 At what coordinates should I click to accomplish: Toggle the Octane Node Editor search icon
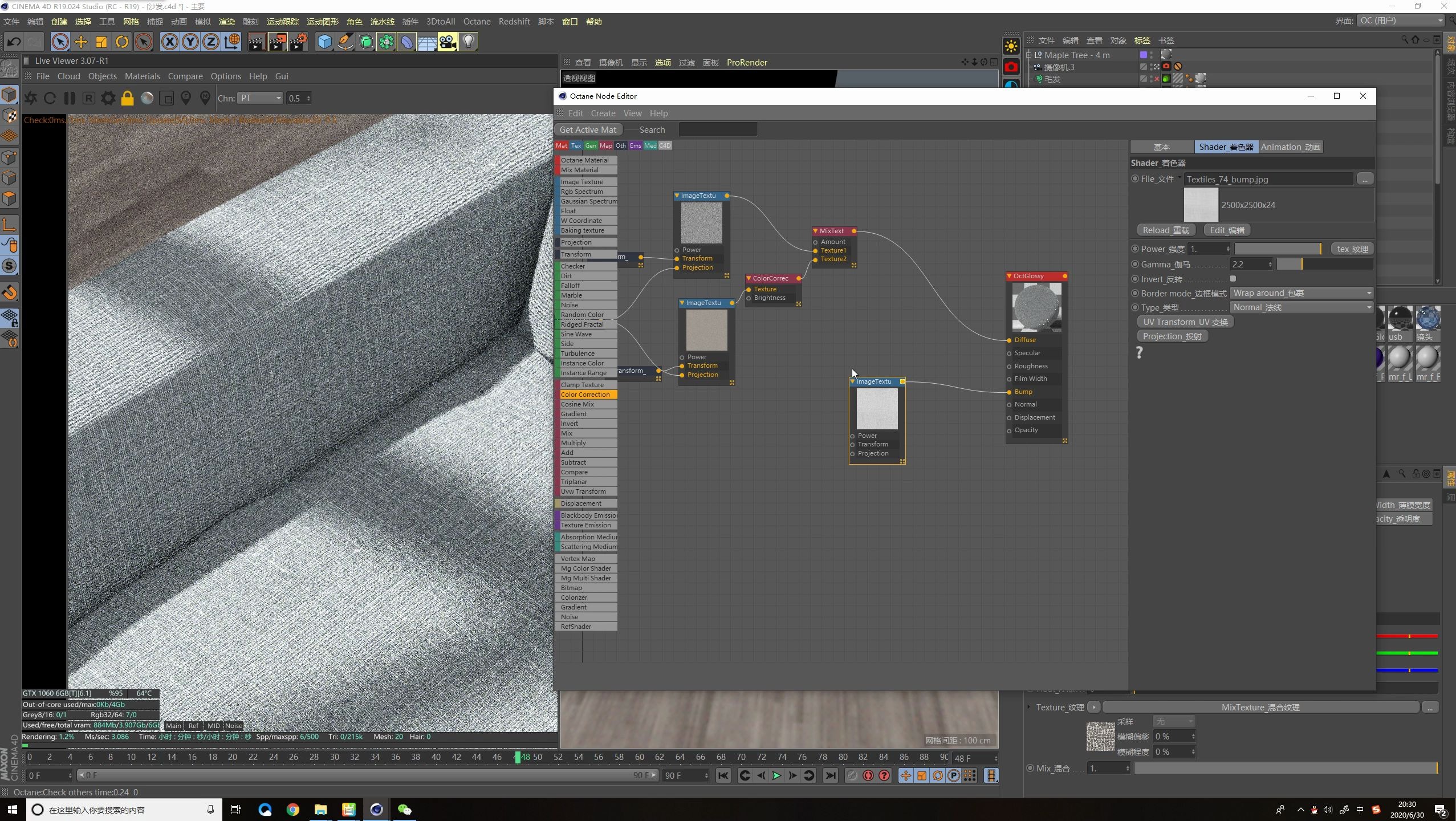[652, 128]
